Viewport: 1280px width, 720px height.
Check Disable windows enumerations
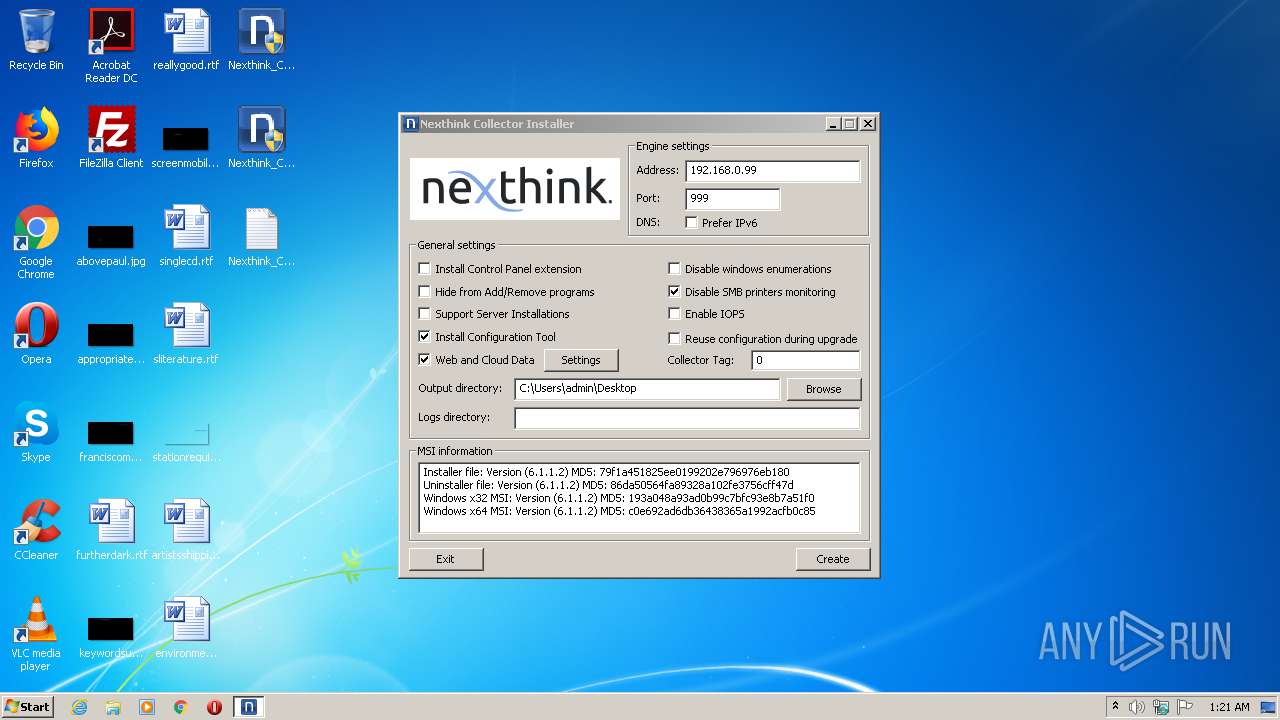(x=675, y=269)
